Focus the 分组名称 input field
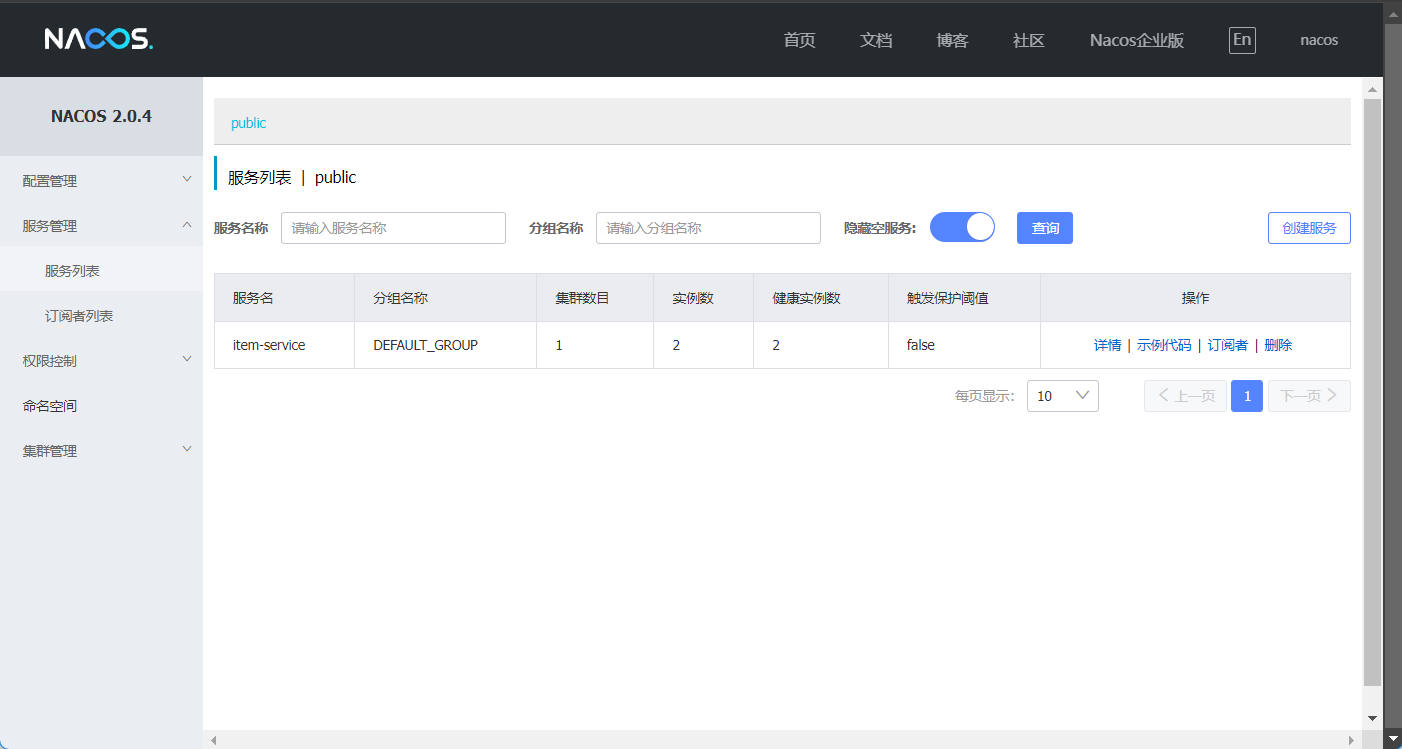 [x=708, y=228]
